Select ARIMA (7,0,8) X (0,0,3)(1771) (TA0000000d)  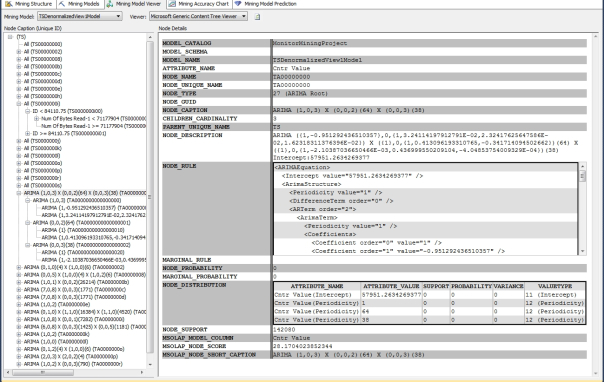tap(75, 297)
